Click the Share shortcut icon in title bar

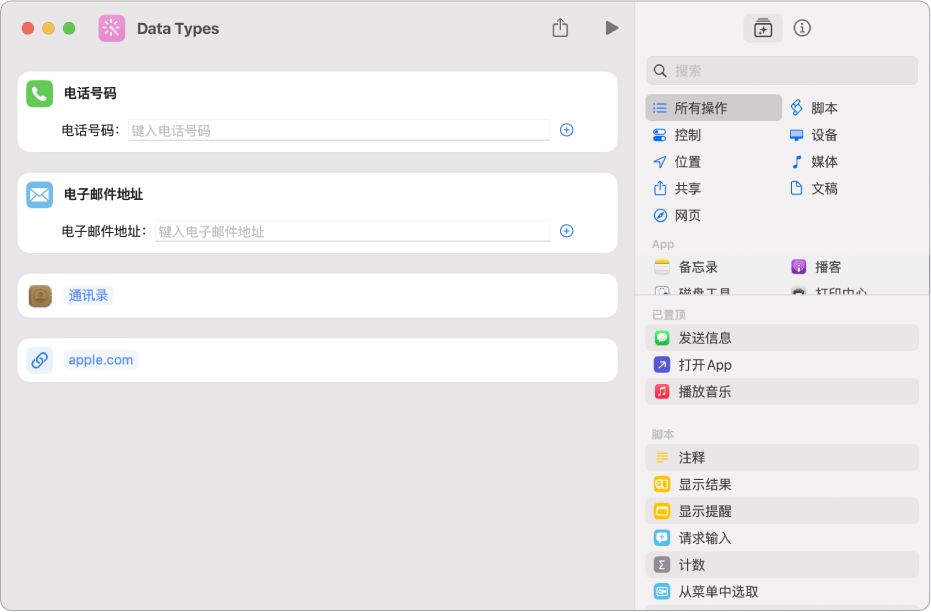560,28
